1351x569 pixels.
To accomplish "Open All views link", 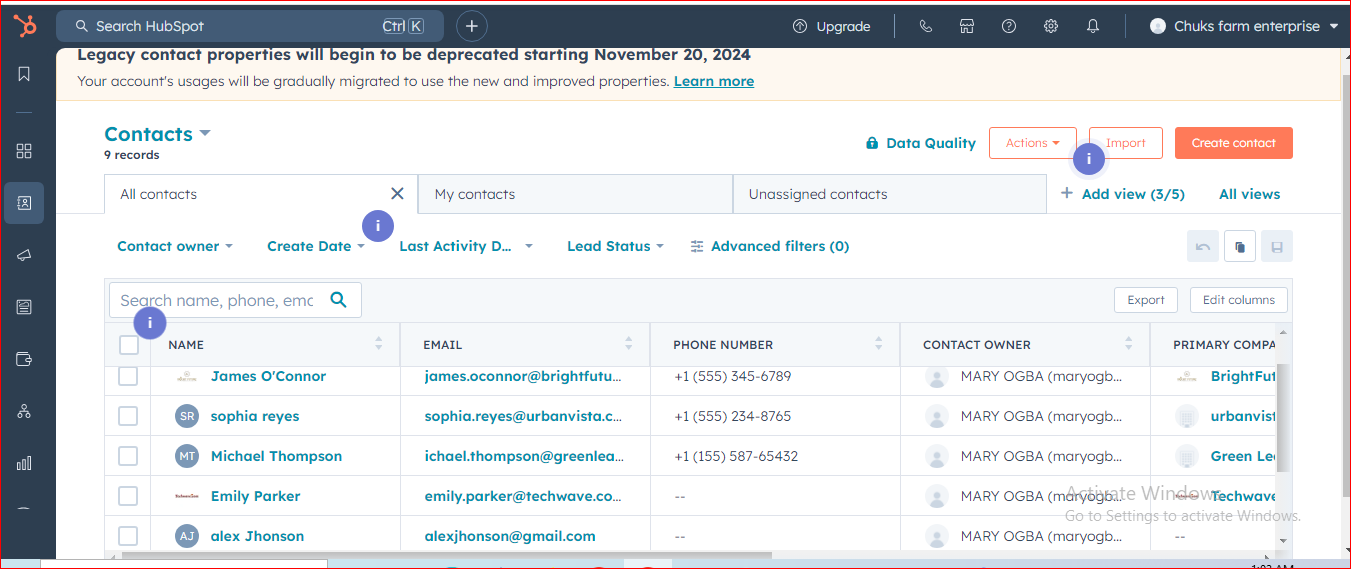I will (x=1249, y=194).
